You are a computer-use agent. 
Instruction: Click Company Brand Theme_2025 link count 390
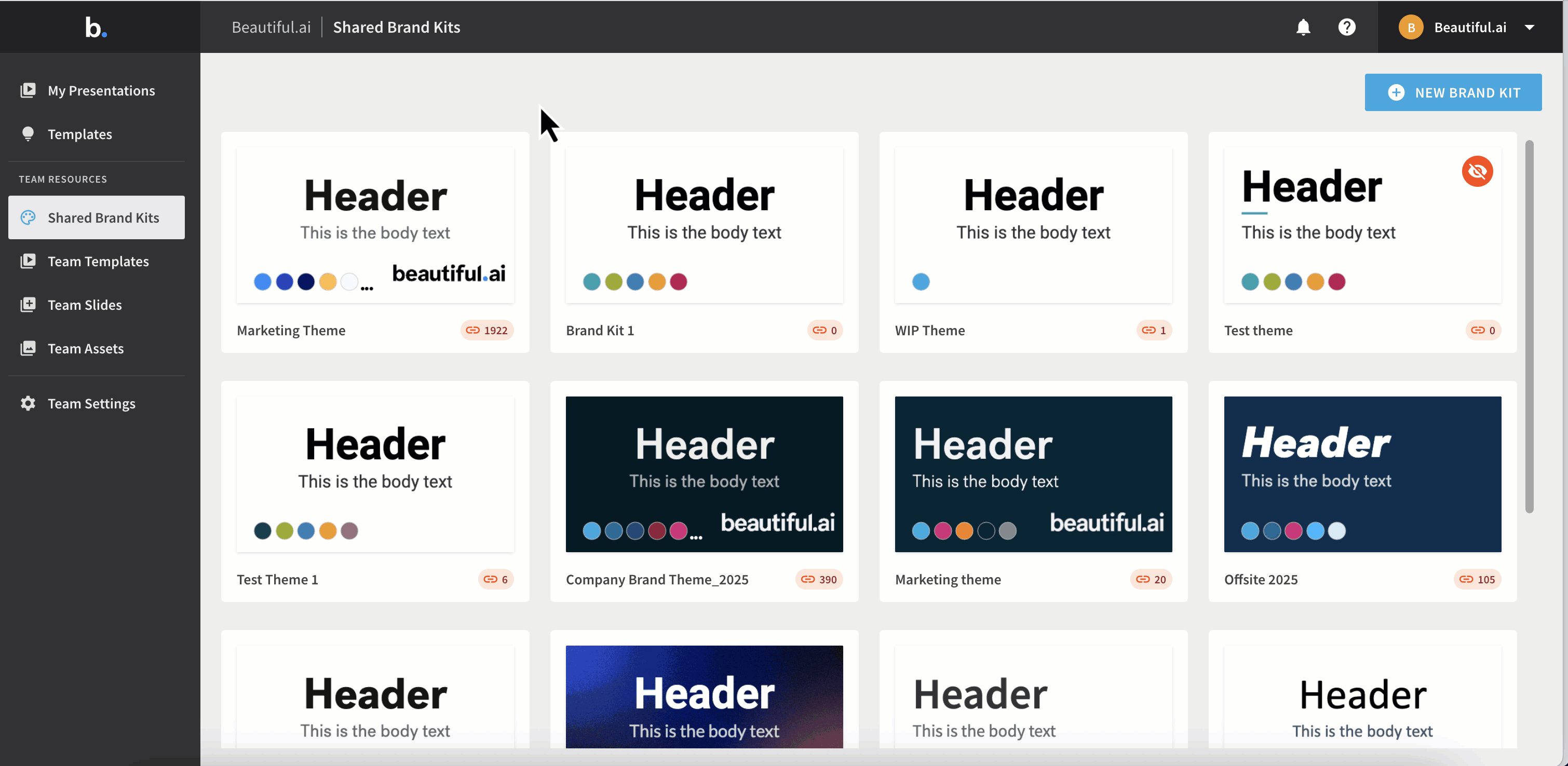click(819, 579)
